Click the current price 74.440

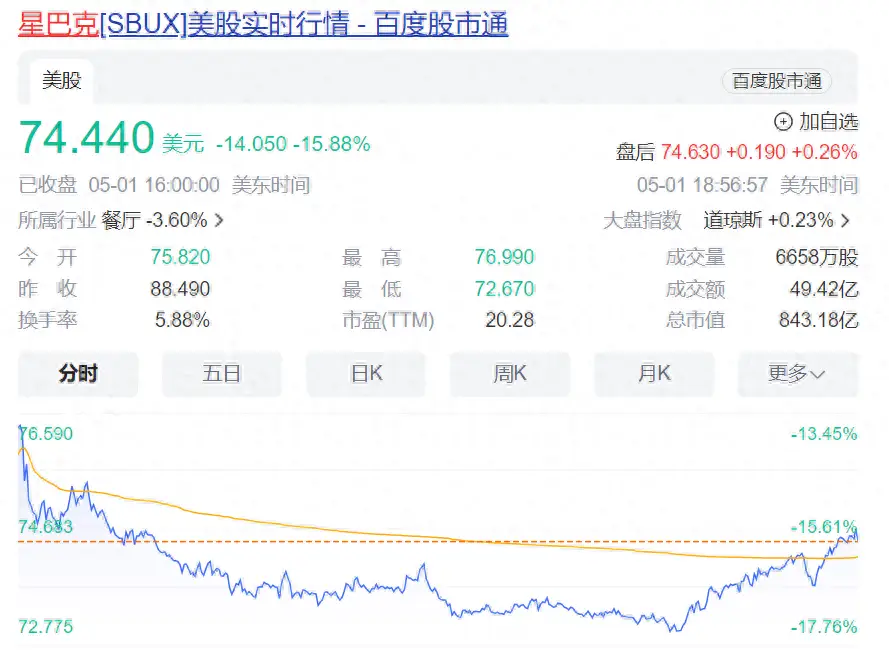tap(87, 139)
